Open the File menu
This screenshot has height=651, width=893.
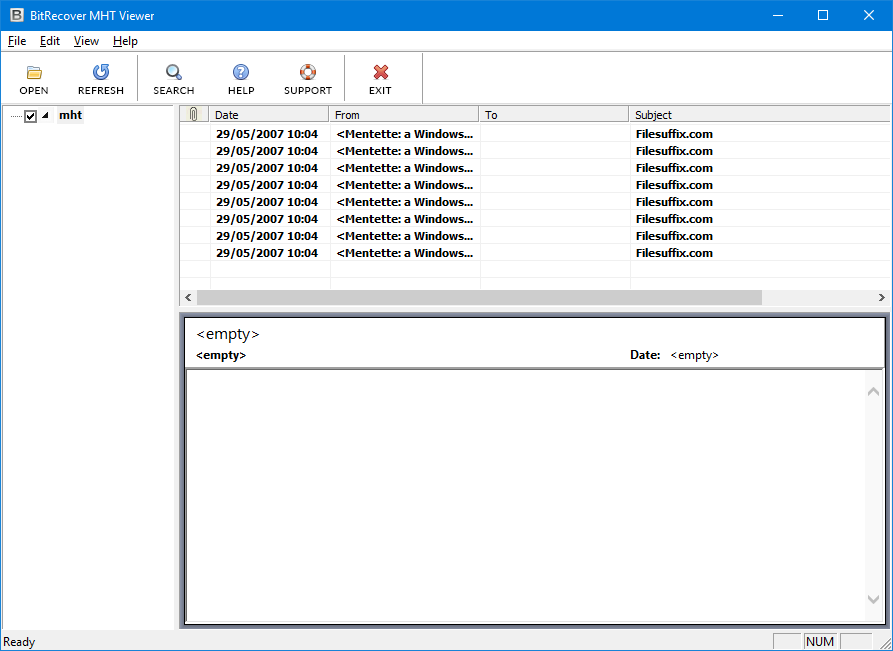[x=17, y=41]
